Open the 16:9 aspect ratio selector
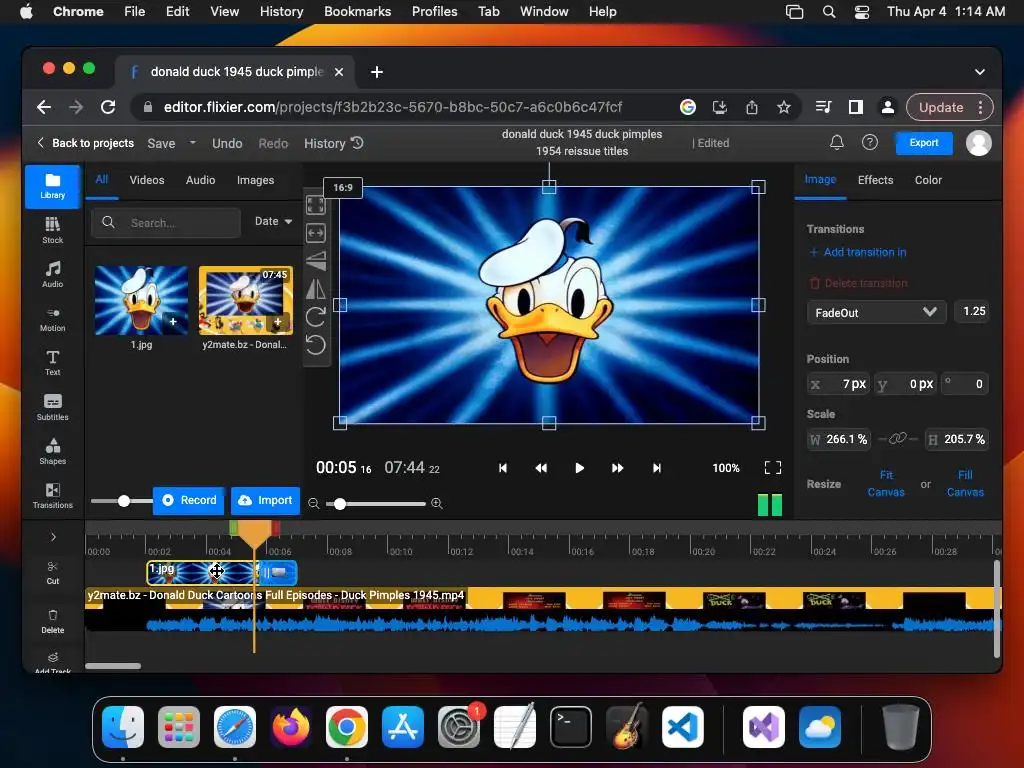1024x768 pixels. click(343, 187)
